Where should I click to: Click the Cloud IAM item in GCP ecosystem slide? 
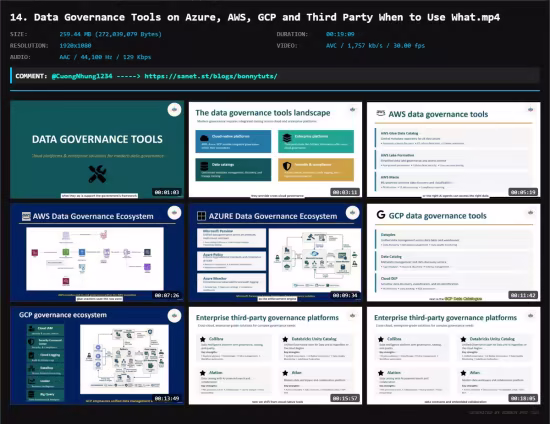tap(46, 330)
